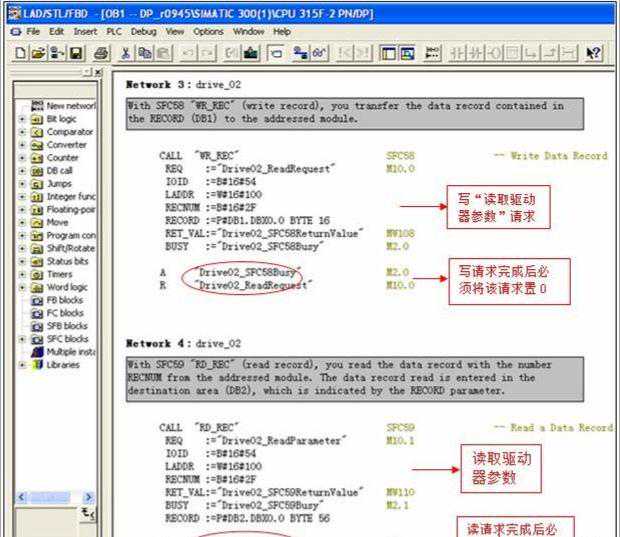Screen dimensions: 620x537
Task: Click the Save icon in the toolbar
Action: tap(76, 53)
